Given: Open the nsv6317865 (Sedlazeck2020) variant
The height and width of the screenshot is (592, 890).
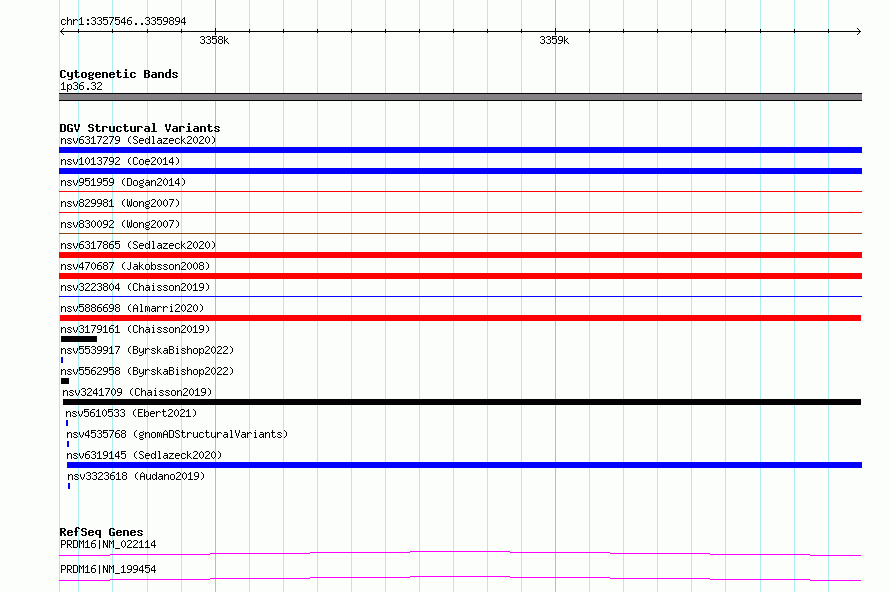Looking at the screenshot, I should point(138,245).
